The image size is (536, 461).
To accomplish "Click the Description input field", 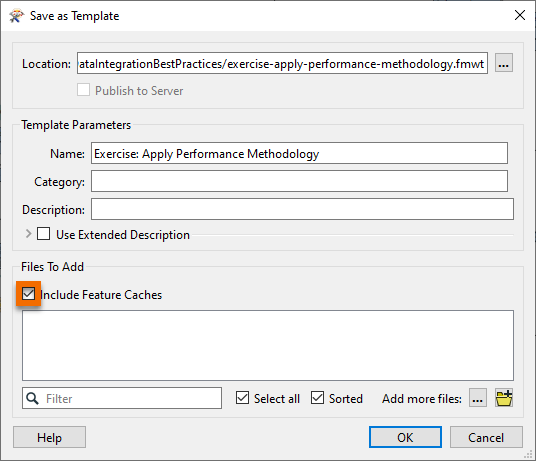I will pyautogui.click(x=303, y=209).
